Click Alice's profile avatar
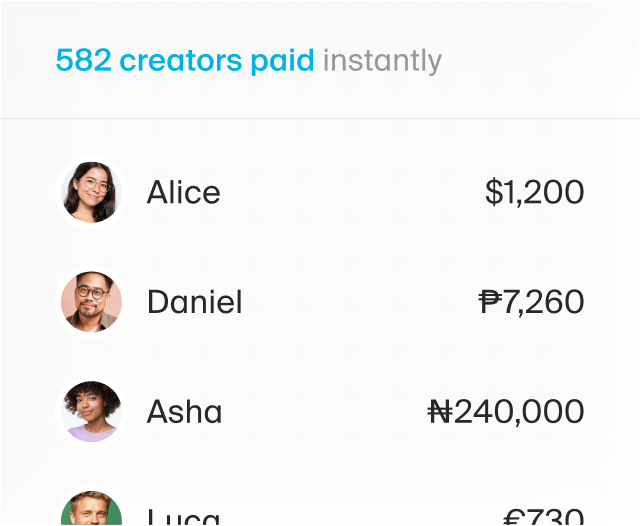Viewport: 640px width, 526px height. tap(91, 192)
